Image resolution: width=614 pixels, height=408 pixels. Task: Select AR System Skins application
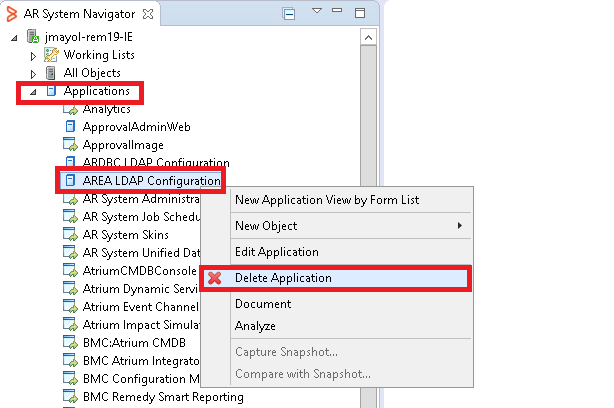(x=126, y=235)
